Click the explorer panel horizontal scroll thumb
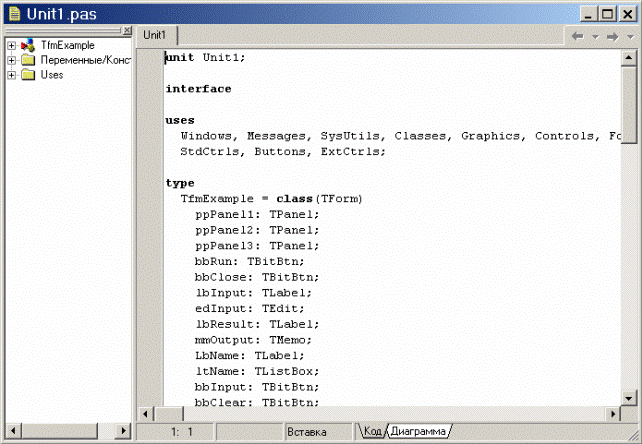The width and height of the screenshot is (642, 444). click(60, 431)
